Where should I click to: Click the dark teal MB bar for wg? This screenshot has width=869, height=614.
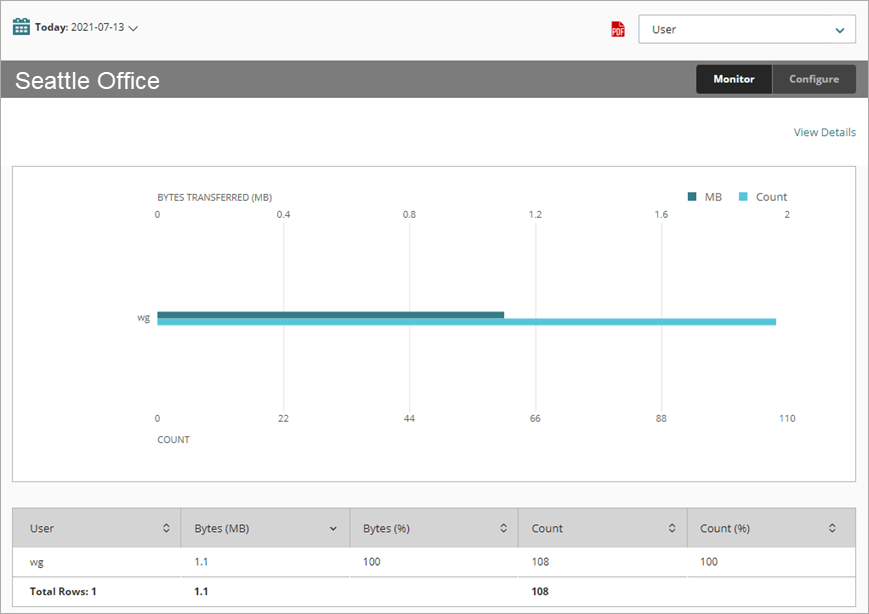coord(330,313)
